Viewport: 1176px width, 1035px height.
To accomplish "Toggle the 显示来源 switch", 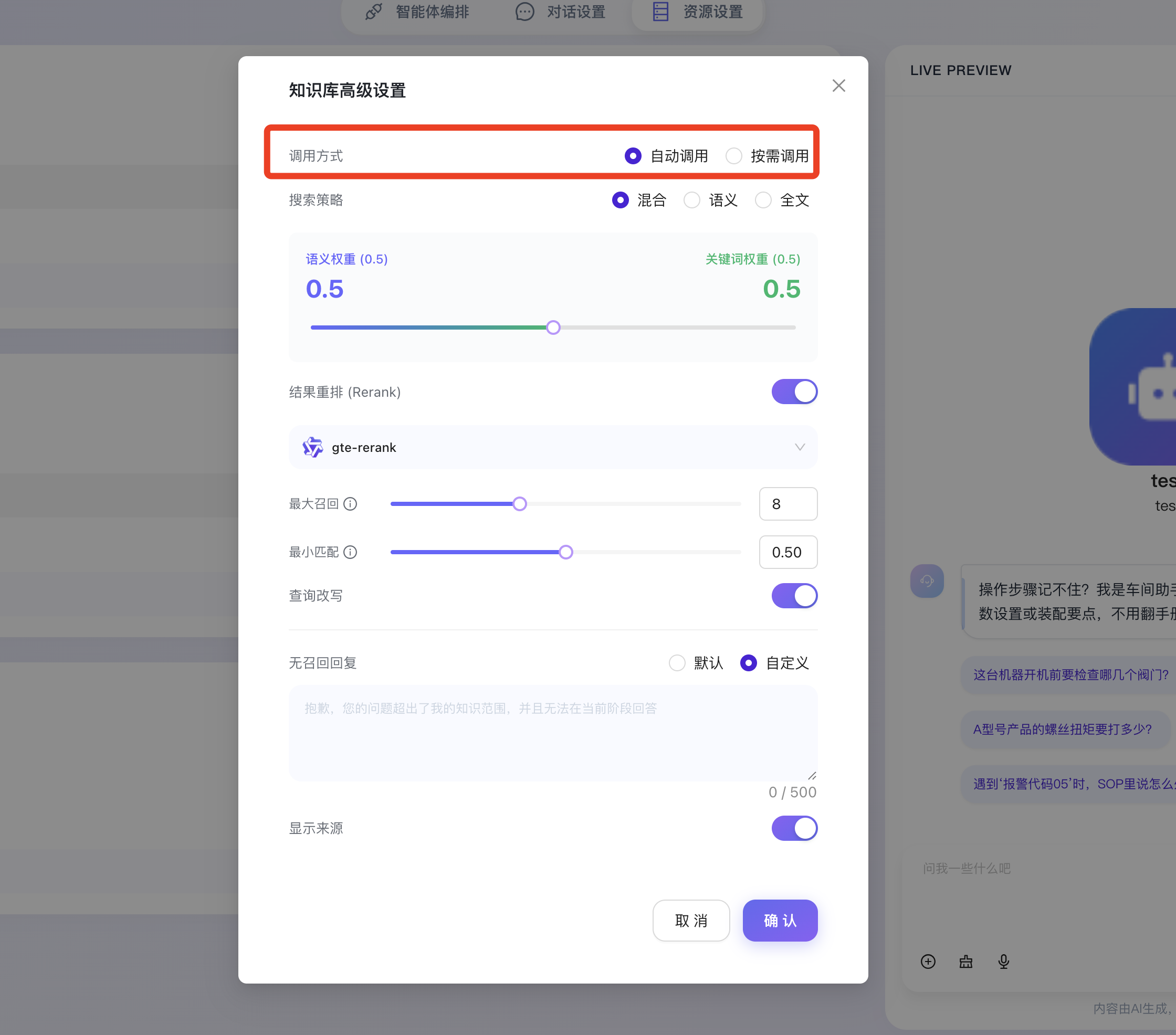I will click(794, 828).
